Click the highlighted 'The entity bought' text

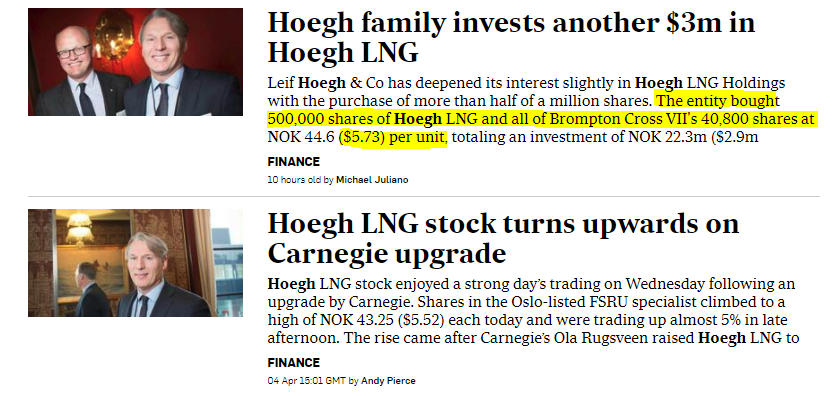718,100
